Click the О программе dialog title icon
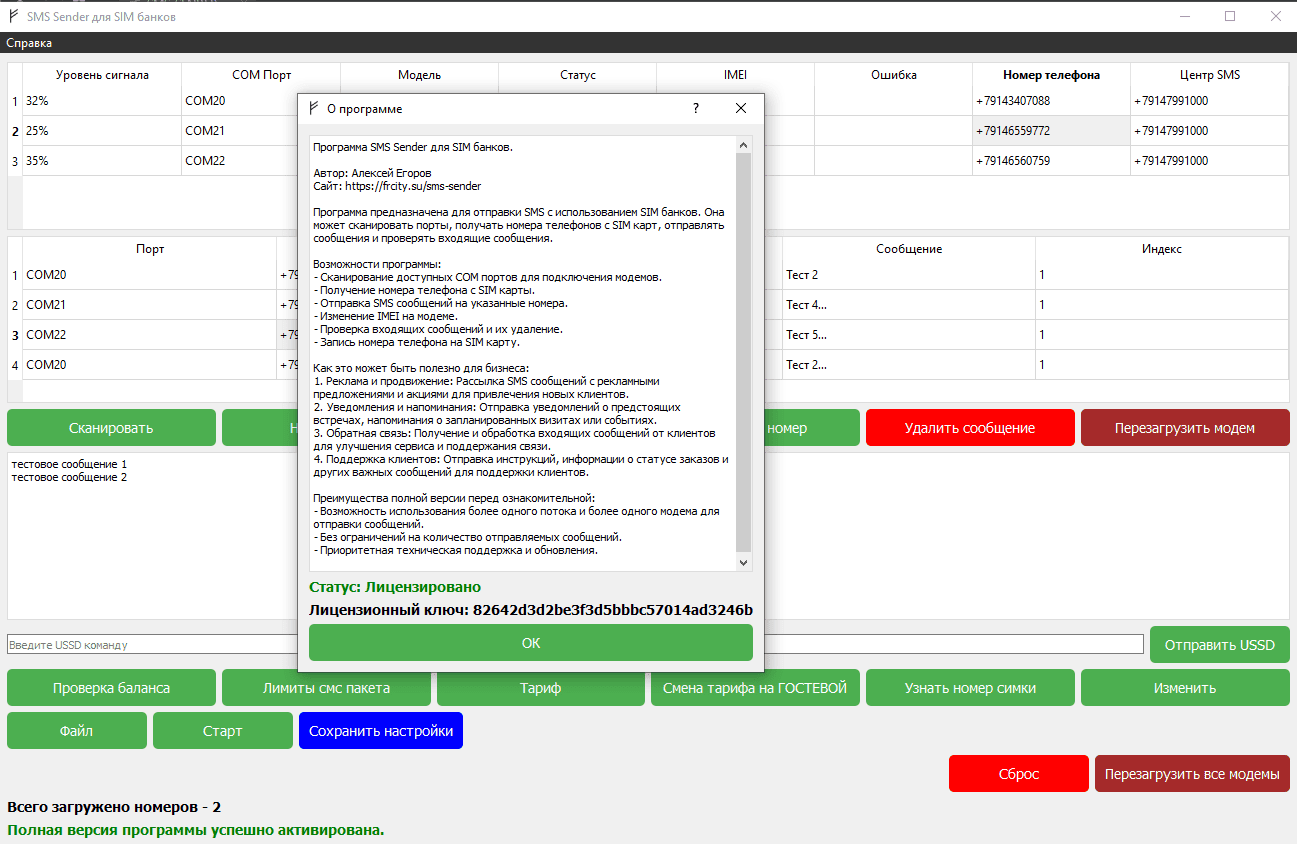 314,108
